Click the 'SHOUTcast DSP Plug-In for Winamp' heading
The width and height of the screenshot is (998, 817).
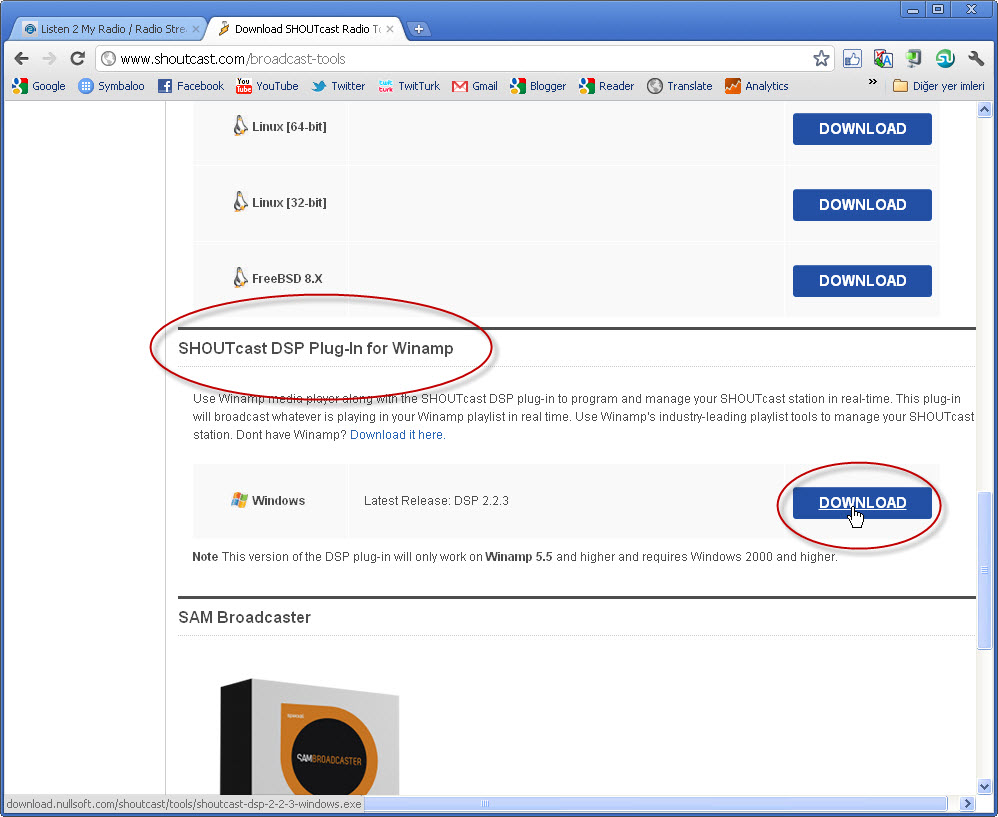(x=316, y=349)
